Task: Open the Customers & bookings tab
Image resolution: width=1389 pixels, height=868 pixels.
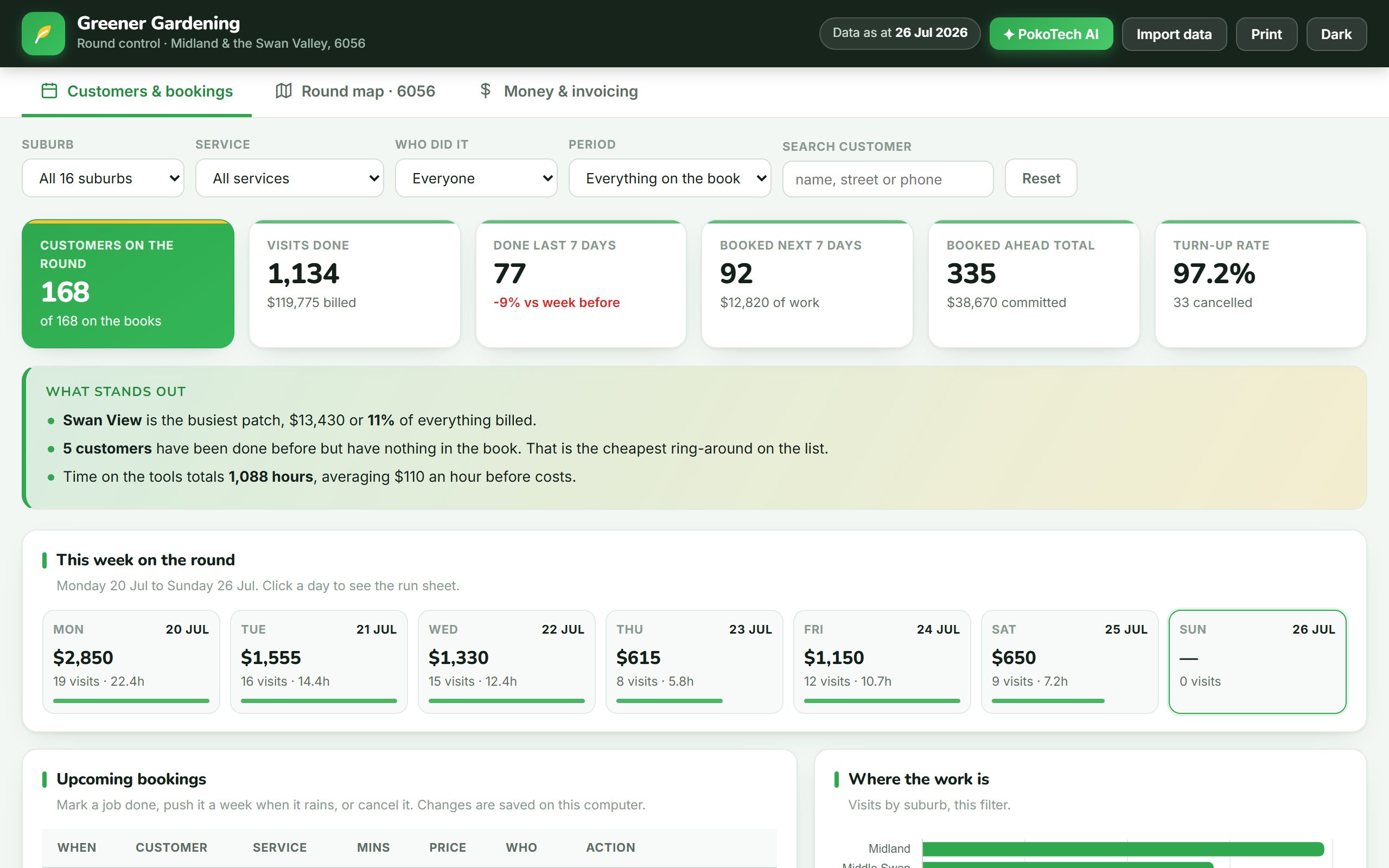Action: point(137,91)
